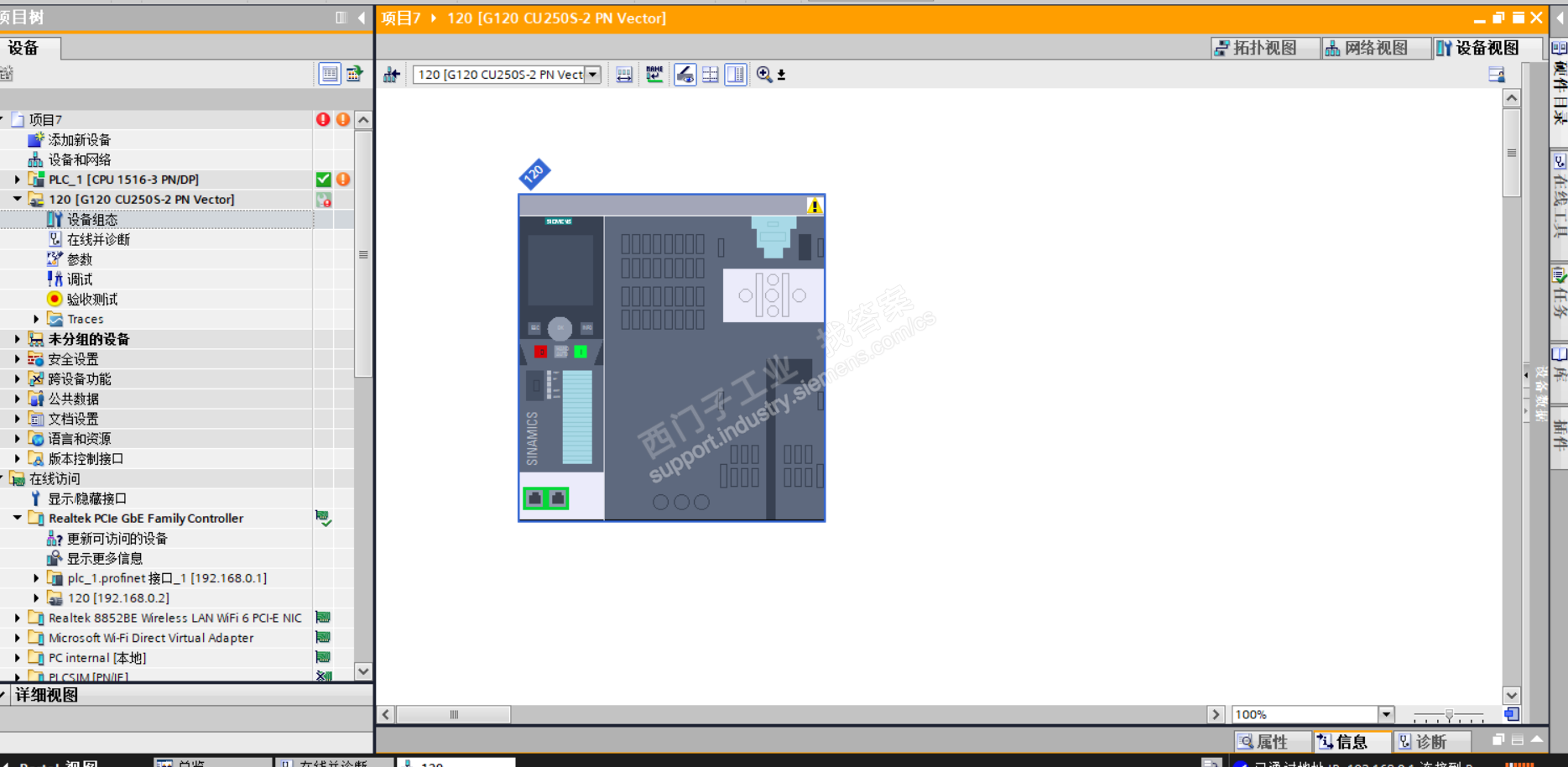Expand the 未分组的设备 node
Viewport: 1568px width, 767px height.
point(17,339)
